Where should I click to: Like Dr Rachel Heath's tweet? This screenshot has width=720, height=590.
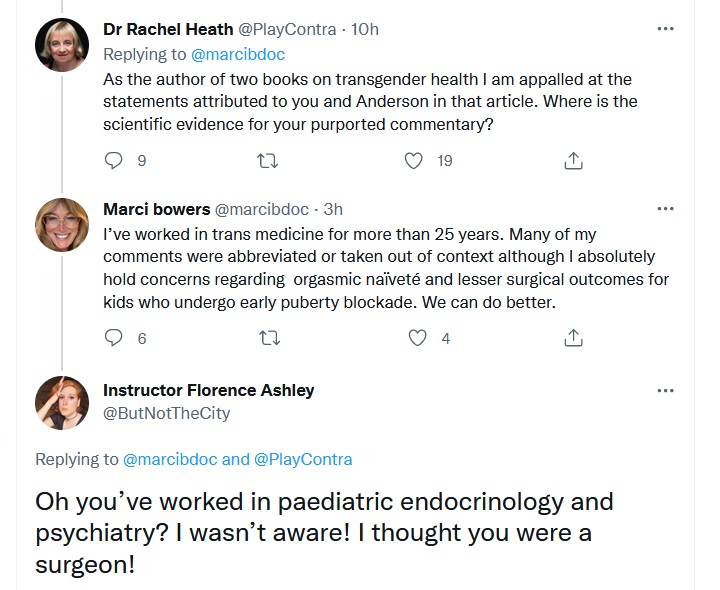tap(413, 161)
